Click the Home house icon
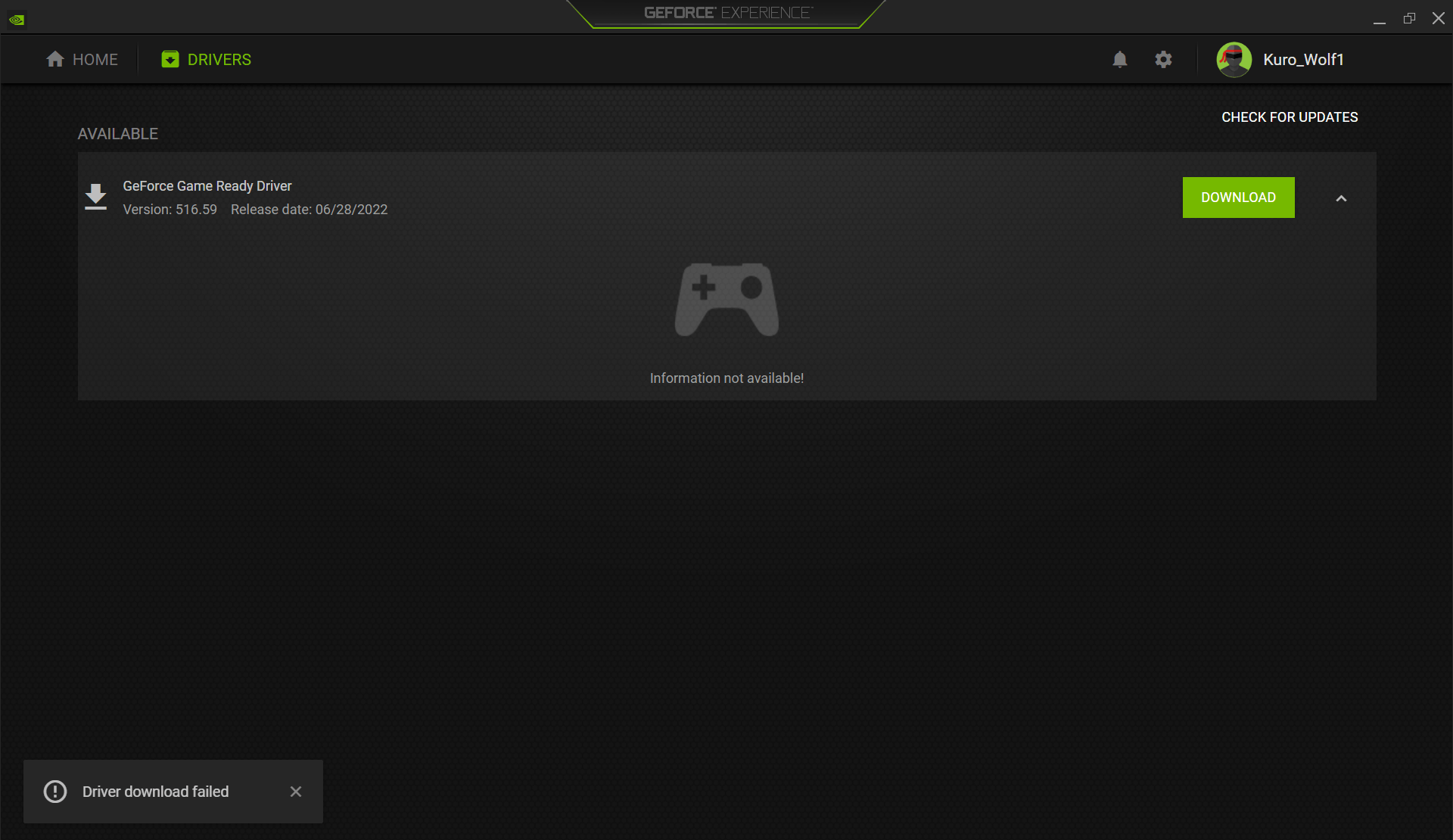 pyautogui.click(x=54, y=59)
